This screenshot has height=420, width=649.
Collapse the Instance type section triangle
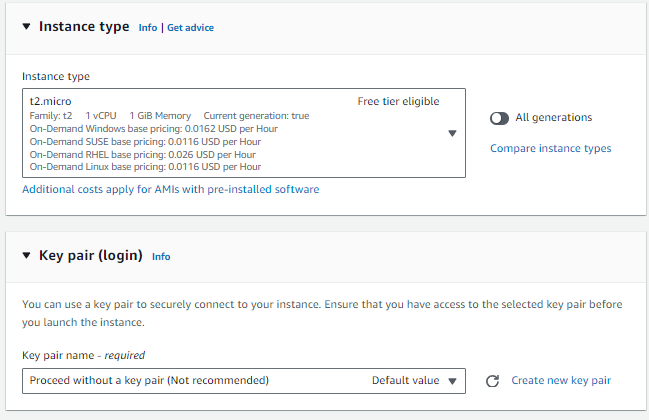[26, 27]
